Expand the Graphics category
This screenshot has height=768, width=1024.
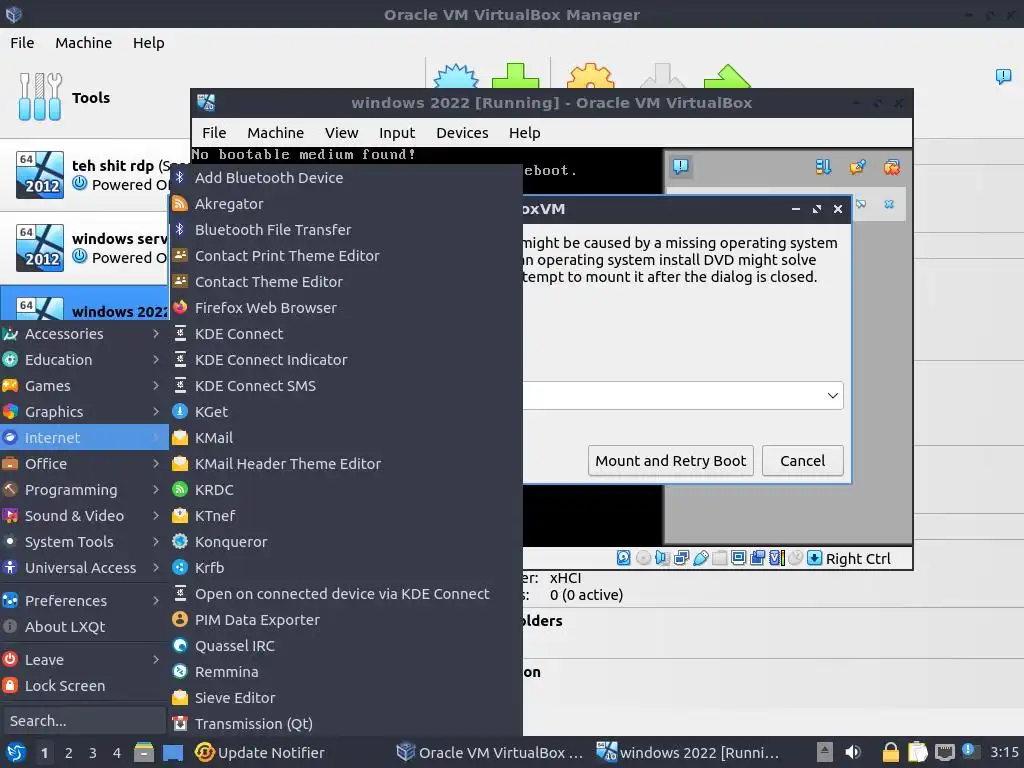[x=84, y=411]
